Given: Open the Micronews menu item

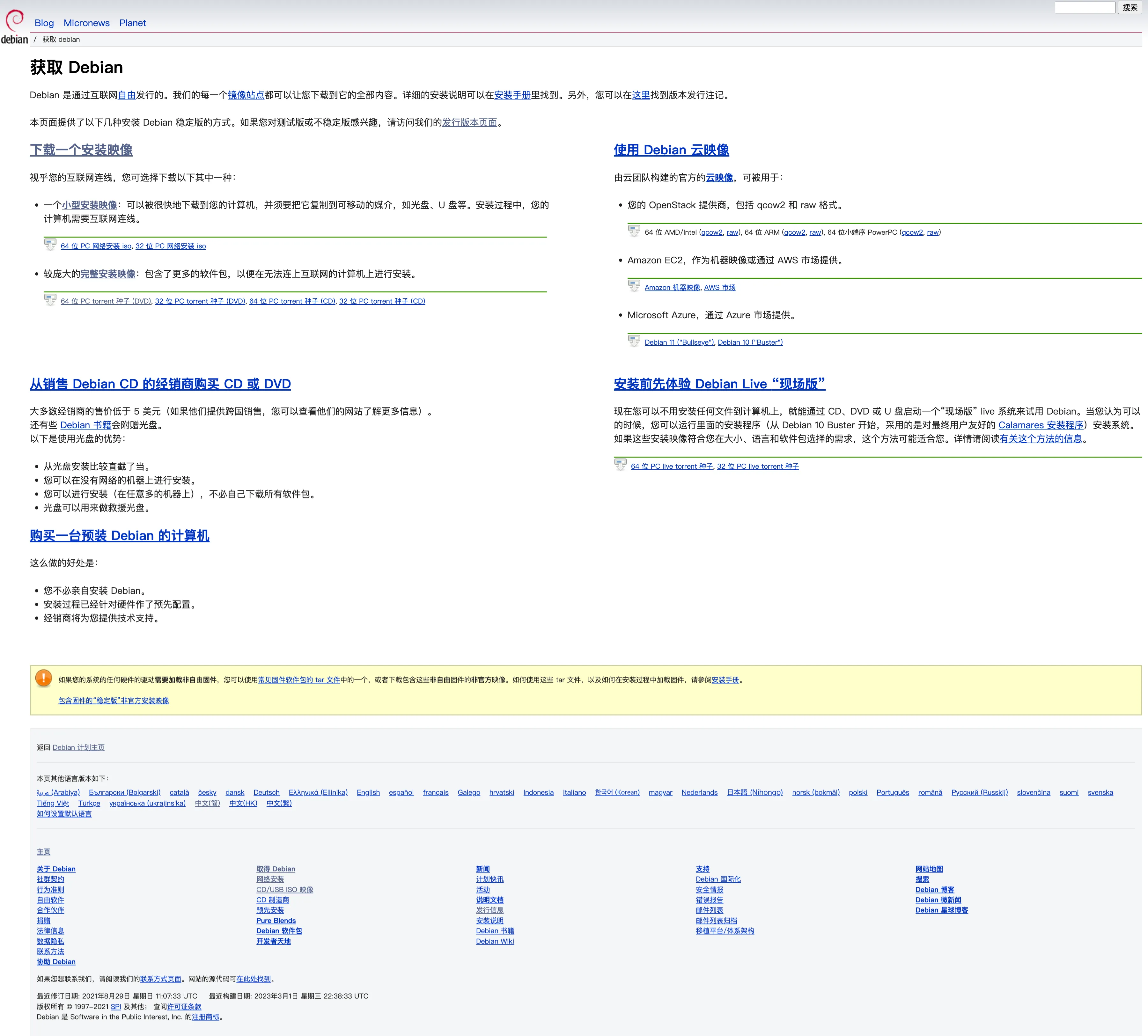Looking at the screenshot, I should coord(86,23).
